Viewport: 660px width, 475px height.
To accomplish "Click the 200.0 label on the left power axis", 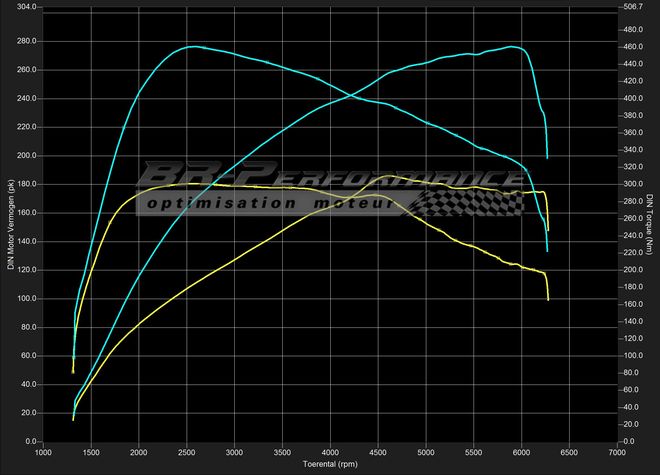I will pyautogui.click(x=27, y=156).
